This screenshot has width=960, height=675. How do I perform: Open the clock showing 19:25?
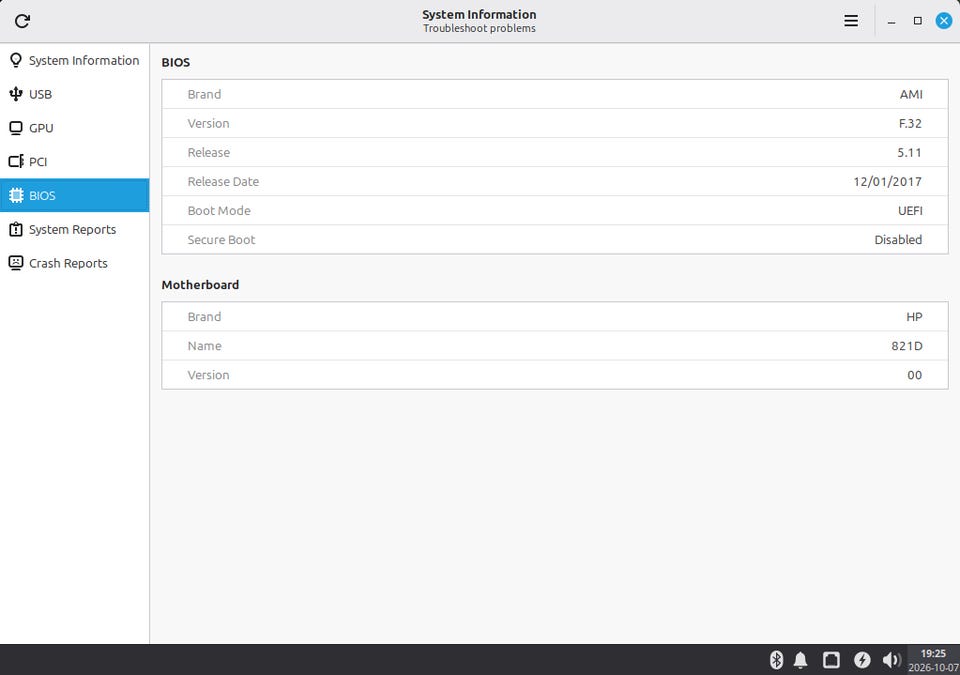click(933, 660)
